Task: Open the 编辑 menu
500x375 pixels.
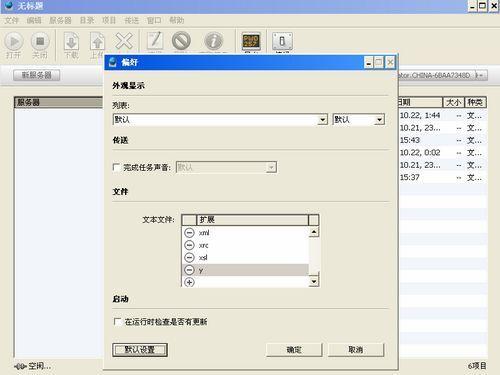Action: tap(34, 20)
